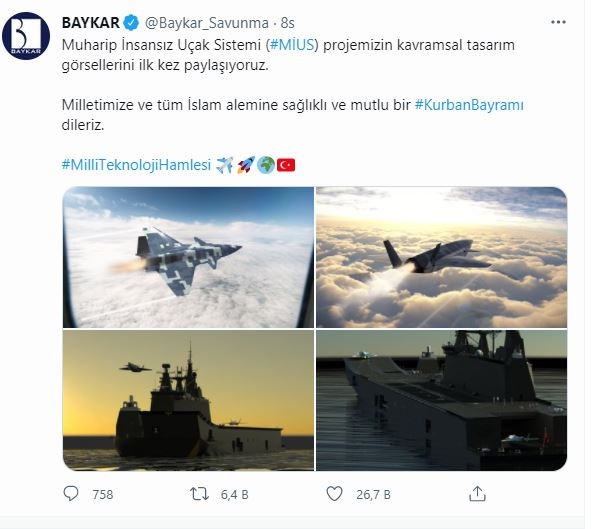The image size is (599, 529).
Task: Click the 26,7 B like count
Action: point(374,495)
